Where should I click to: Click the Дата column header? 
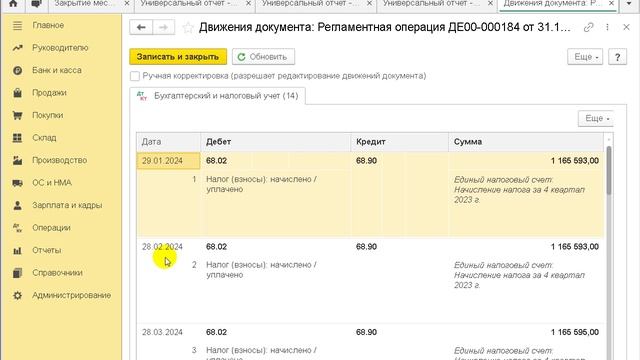coord(168,142)
